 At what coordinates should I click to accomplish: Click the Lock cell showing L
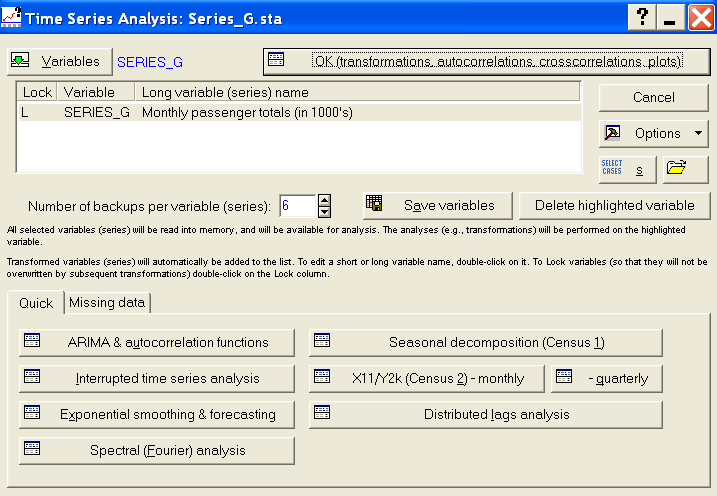pos(25,112)
